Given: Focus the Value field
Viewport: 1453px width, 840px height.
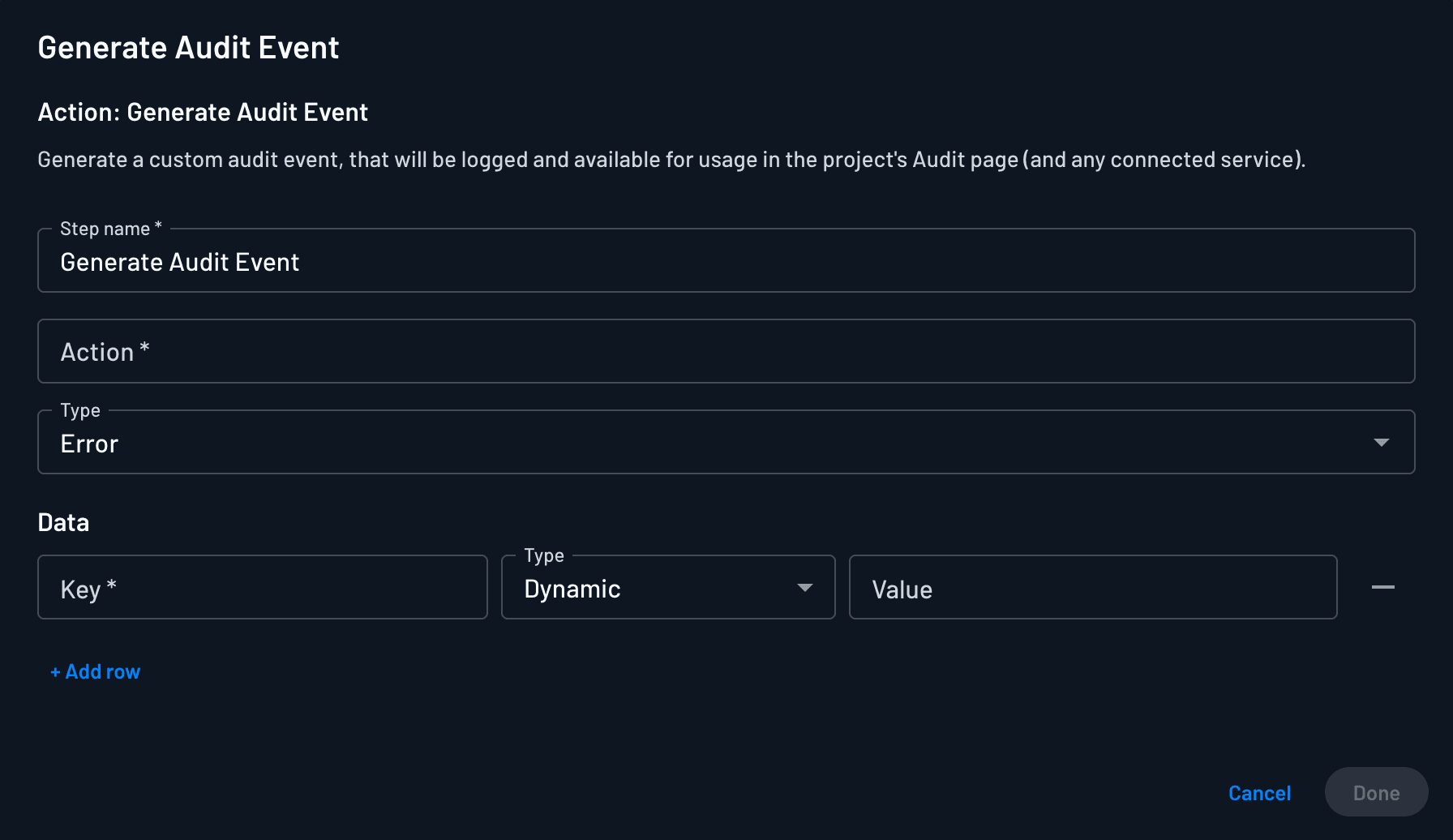Looking at the screenshot, I should 1092,587.
